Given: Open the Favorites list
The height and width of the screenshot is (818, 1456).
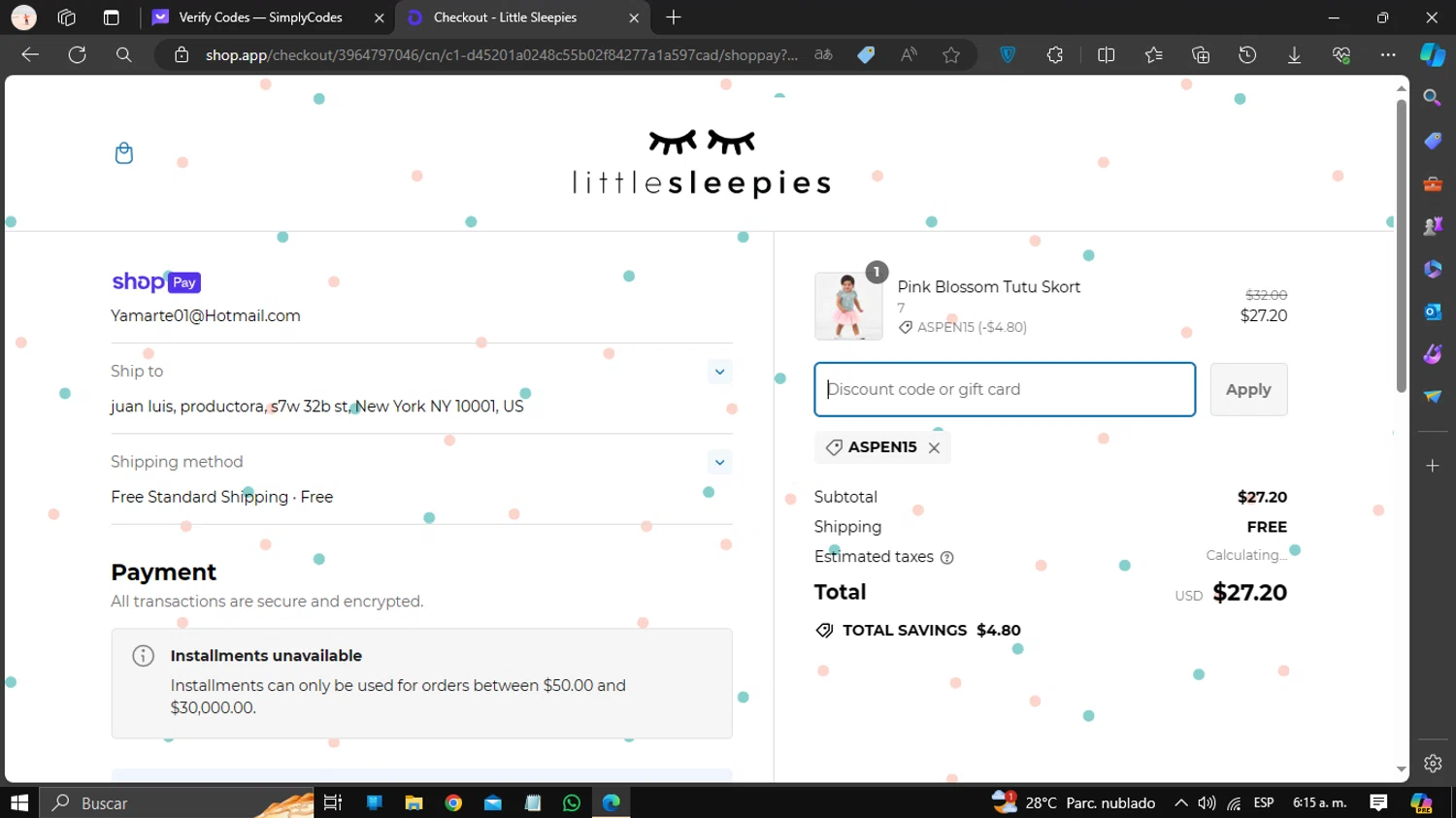Looking at the screenshot, I should pos(1153,55).
